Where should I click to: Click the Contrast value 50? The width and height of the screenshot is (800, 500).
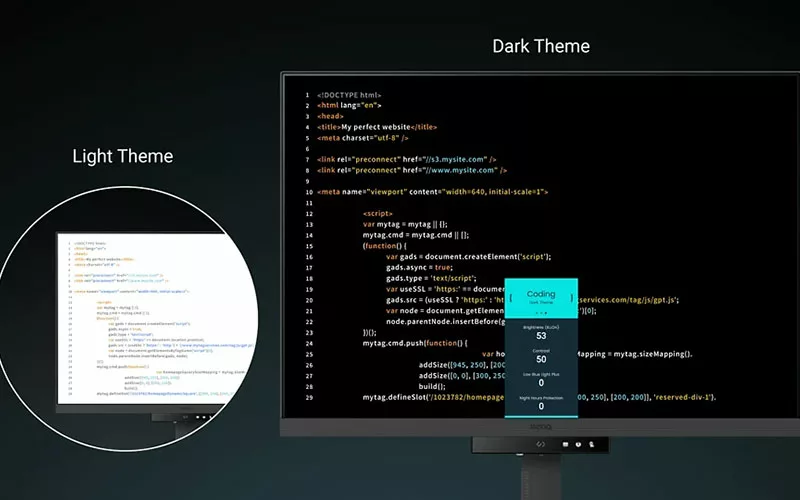[x=541, y=359]
